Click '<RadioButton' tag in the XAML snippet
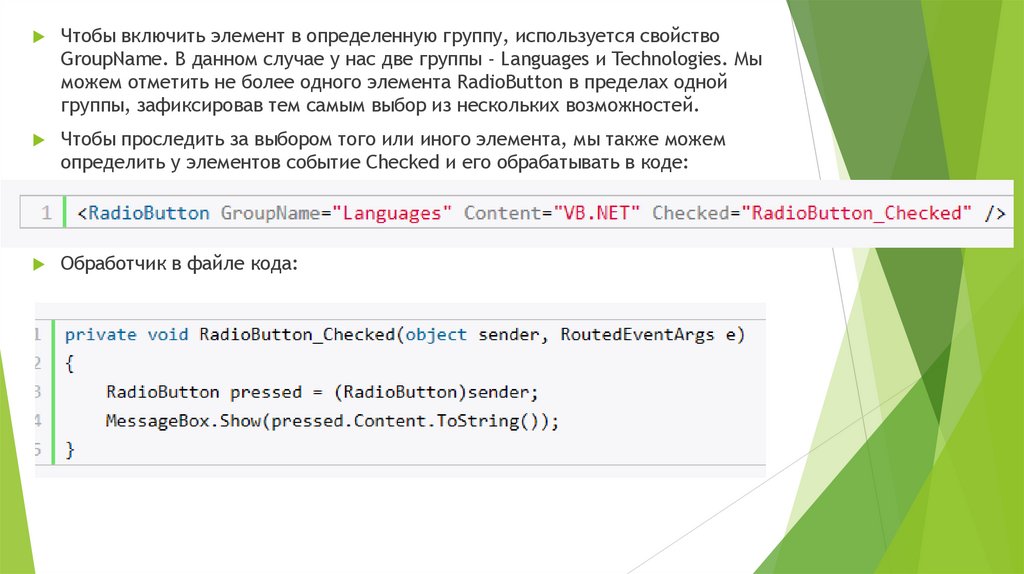 143,213
